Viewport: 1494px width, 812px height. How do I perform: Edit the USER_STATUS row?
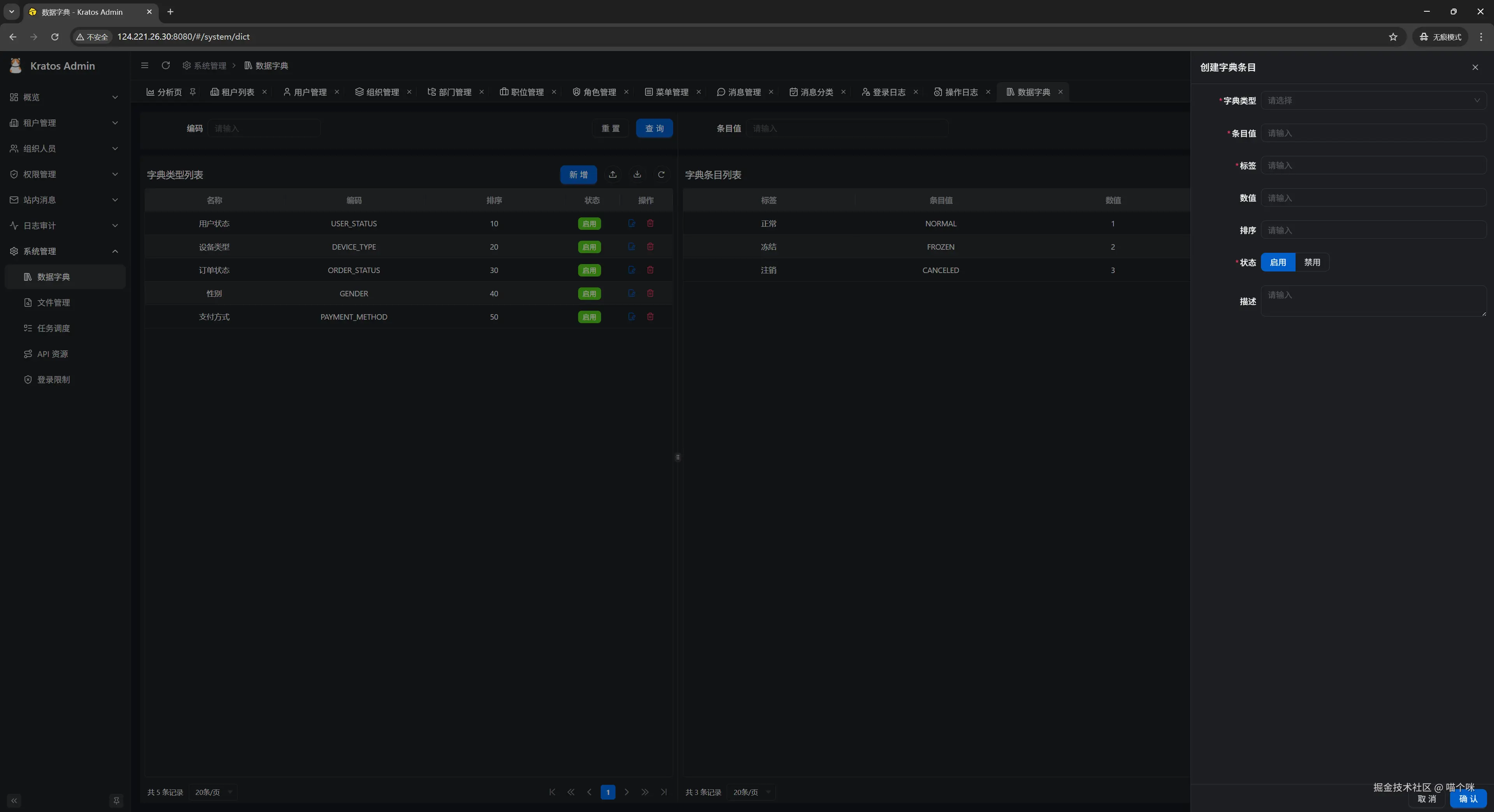coord(631,223)
